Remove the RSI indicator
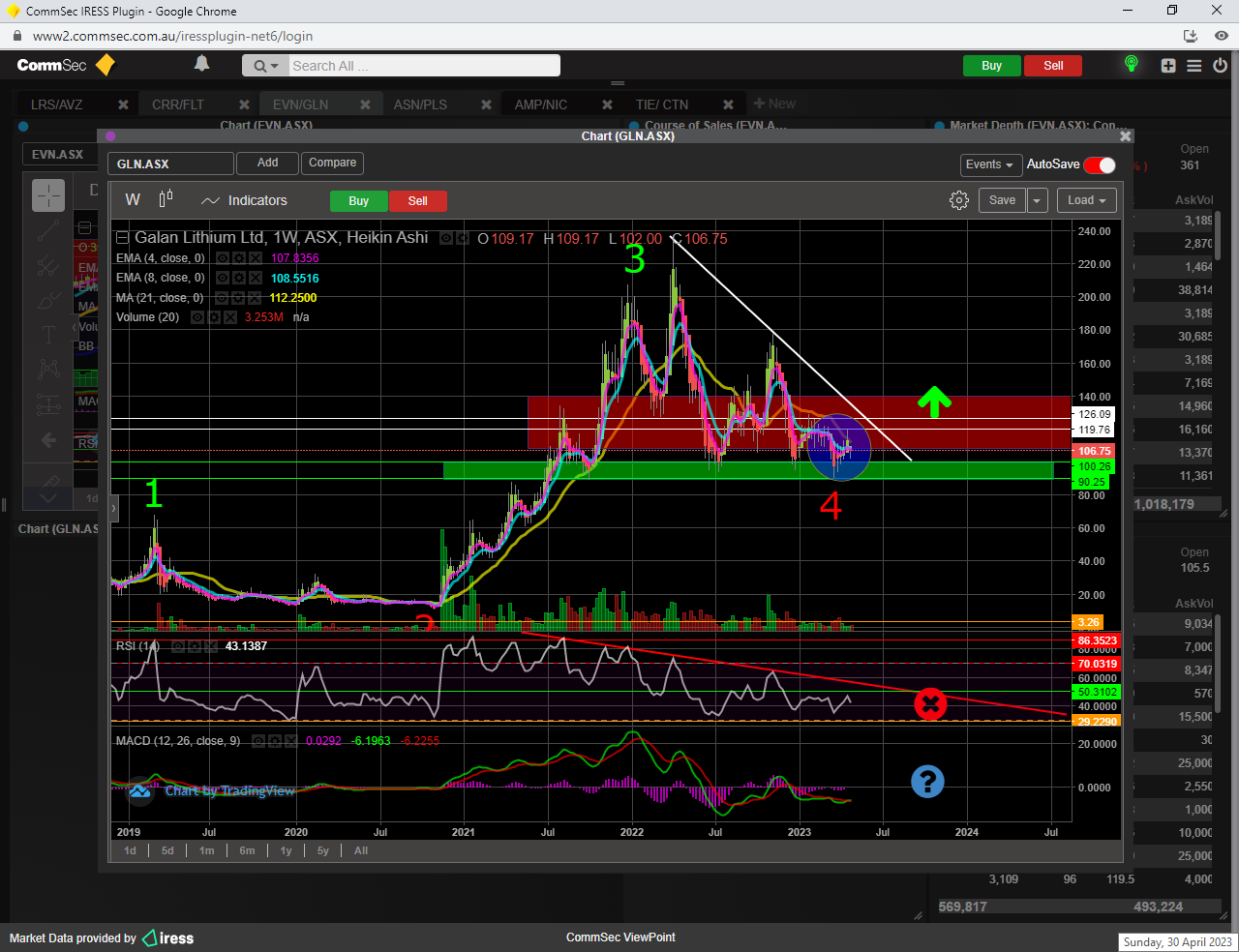The image size is (1239, 952). click(x=211, y=646)
